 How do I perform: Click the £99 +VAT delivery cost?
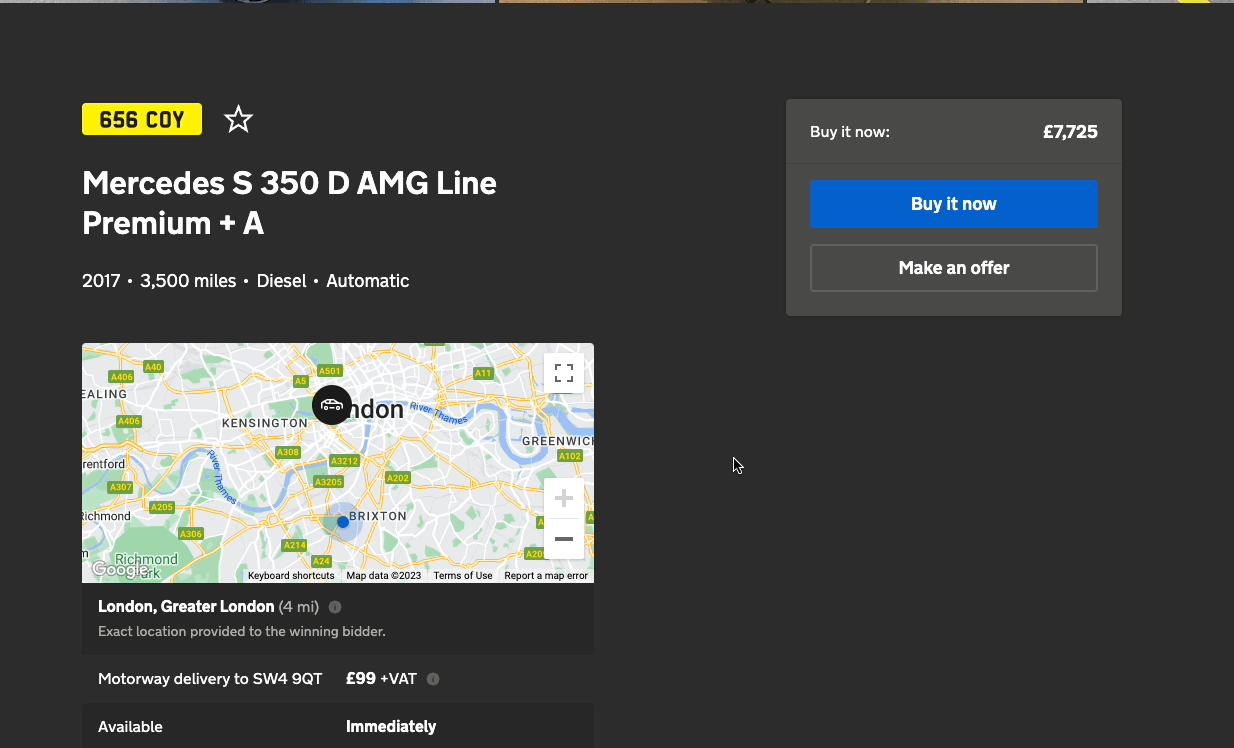[x=381, y=679]
